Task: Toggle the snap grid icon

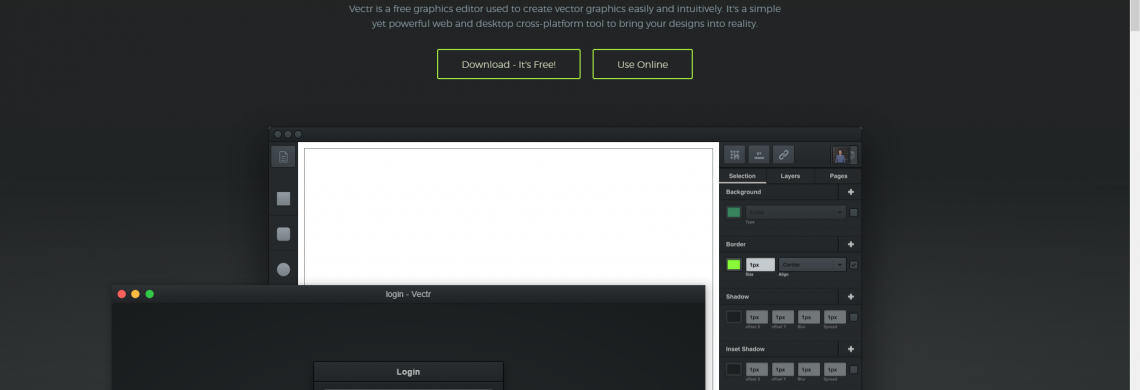Action: [x=734, y=154]
